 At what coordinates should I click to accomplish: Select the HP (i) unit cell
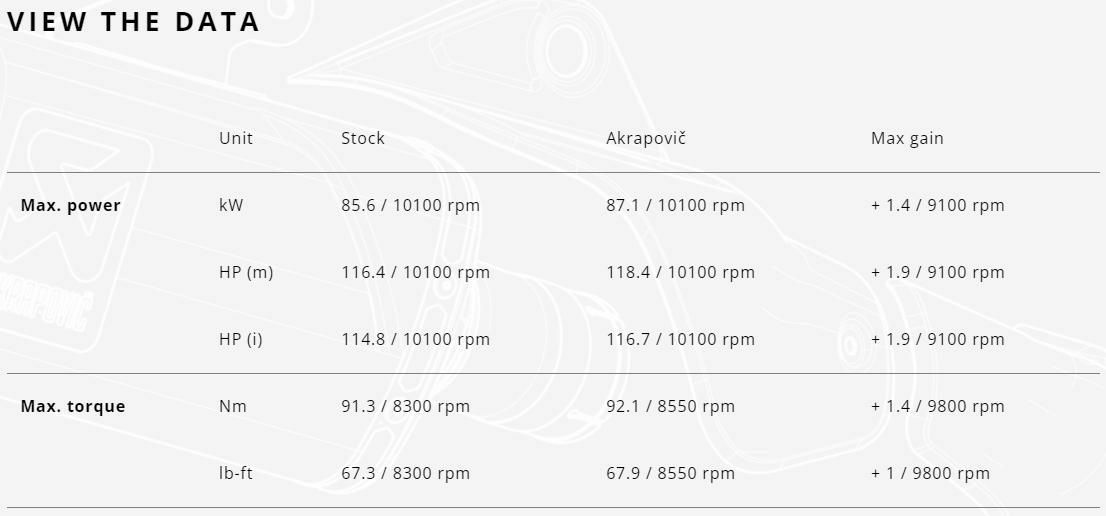pyautogui.click(x=241, y=339)
